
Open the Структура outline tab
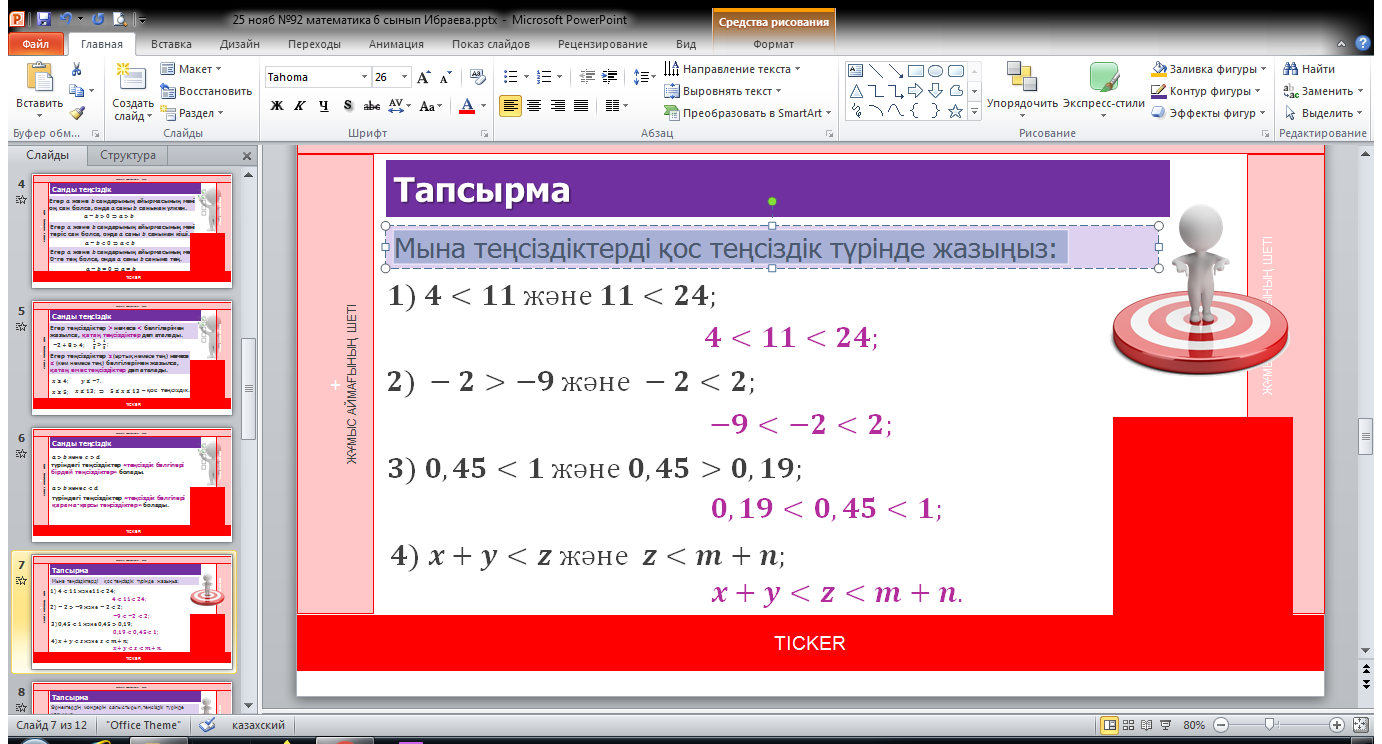point(128,155)
